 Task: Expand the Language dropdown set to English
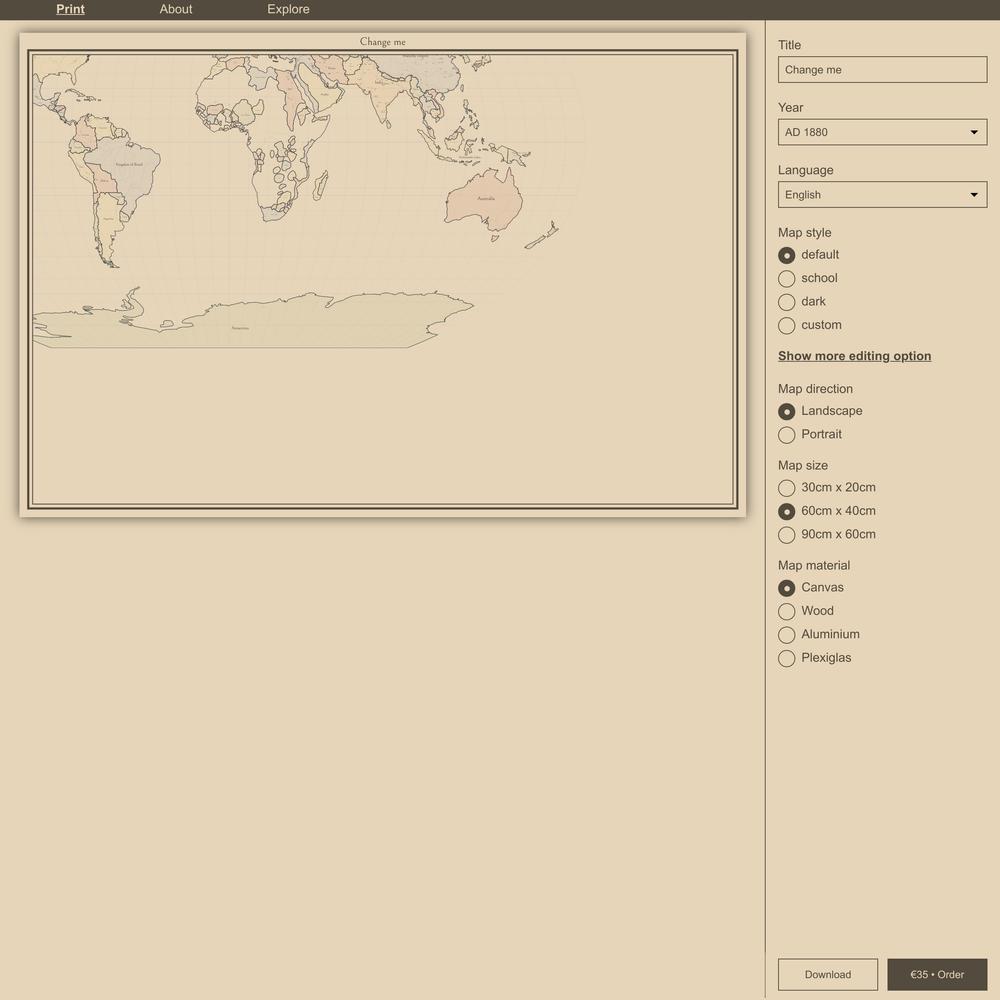tap(882, 195)
